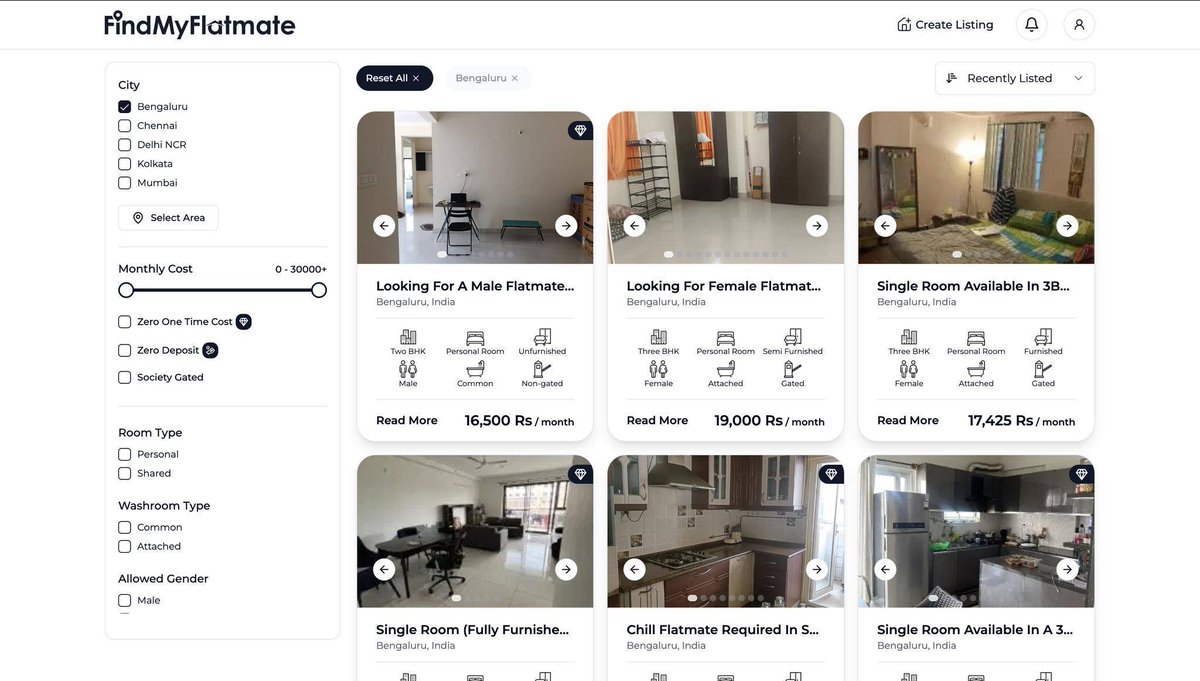This screenshot has width=1200, height=681.
Task: Show previous photo on Fully Furnished room listing
Action: point(384,569)
